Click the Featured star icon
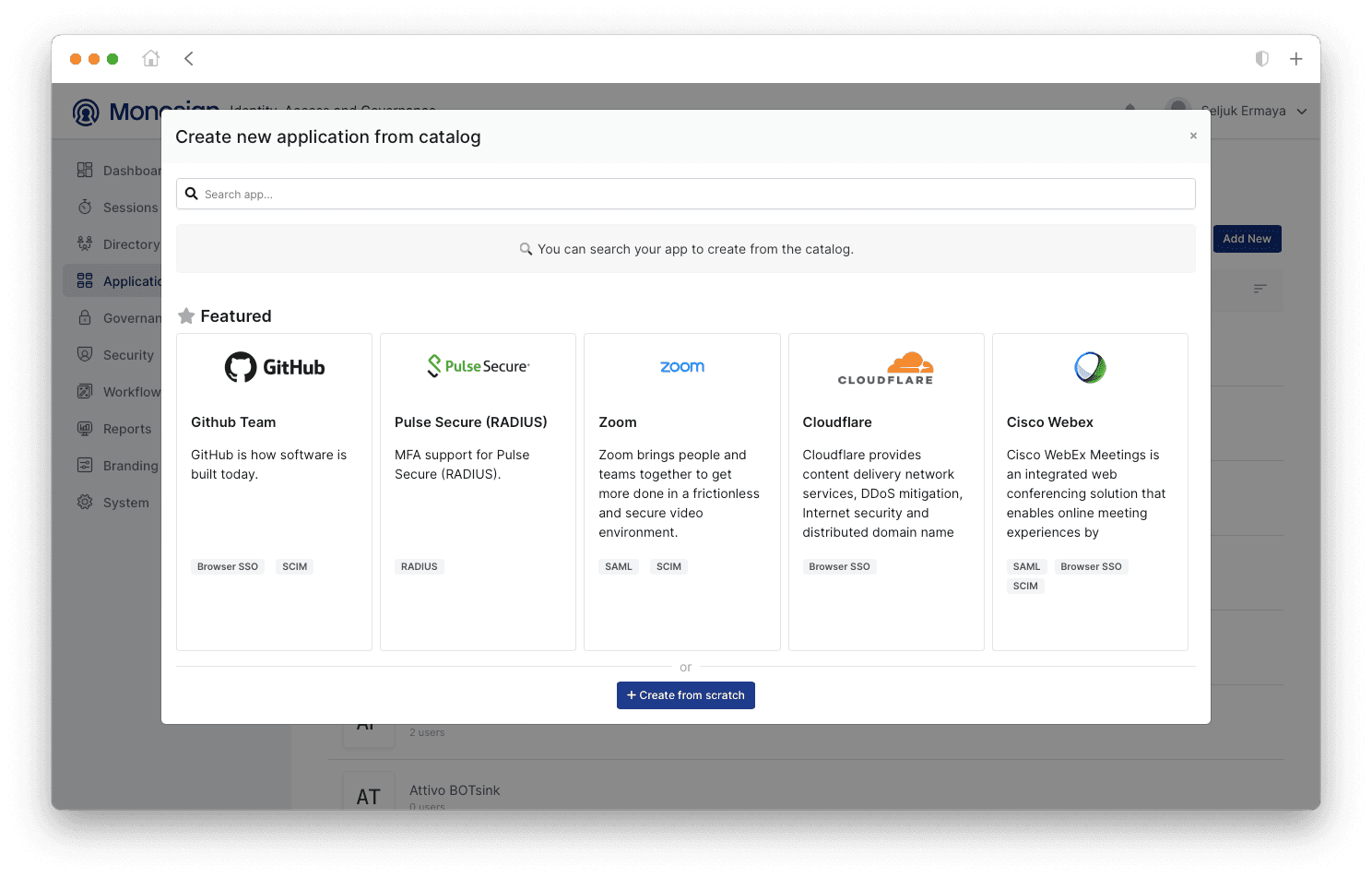1372x878 pixels. tap(186, 316)
